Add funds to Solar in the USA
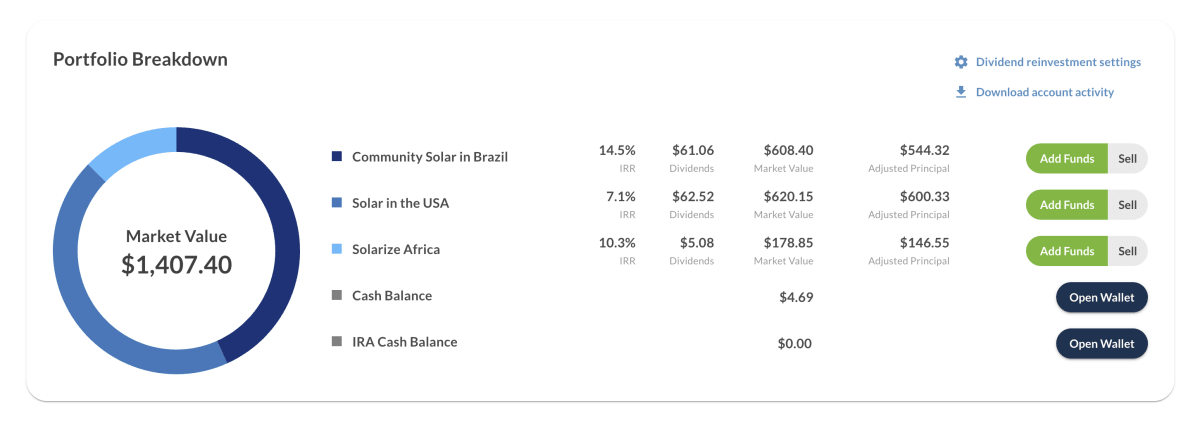The height and width of the screenshot is (423, 1200). click(x=1066, y=205)
